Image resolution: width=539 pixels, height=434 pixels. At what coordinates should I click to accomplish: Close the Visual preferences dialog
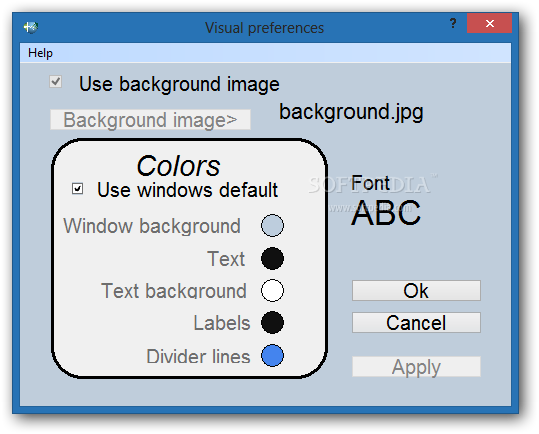(x=490, y=23)
